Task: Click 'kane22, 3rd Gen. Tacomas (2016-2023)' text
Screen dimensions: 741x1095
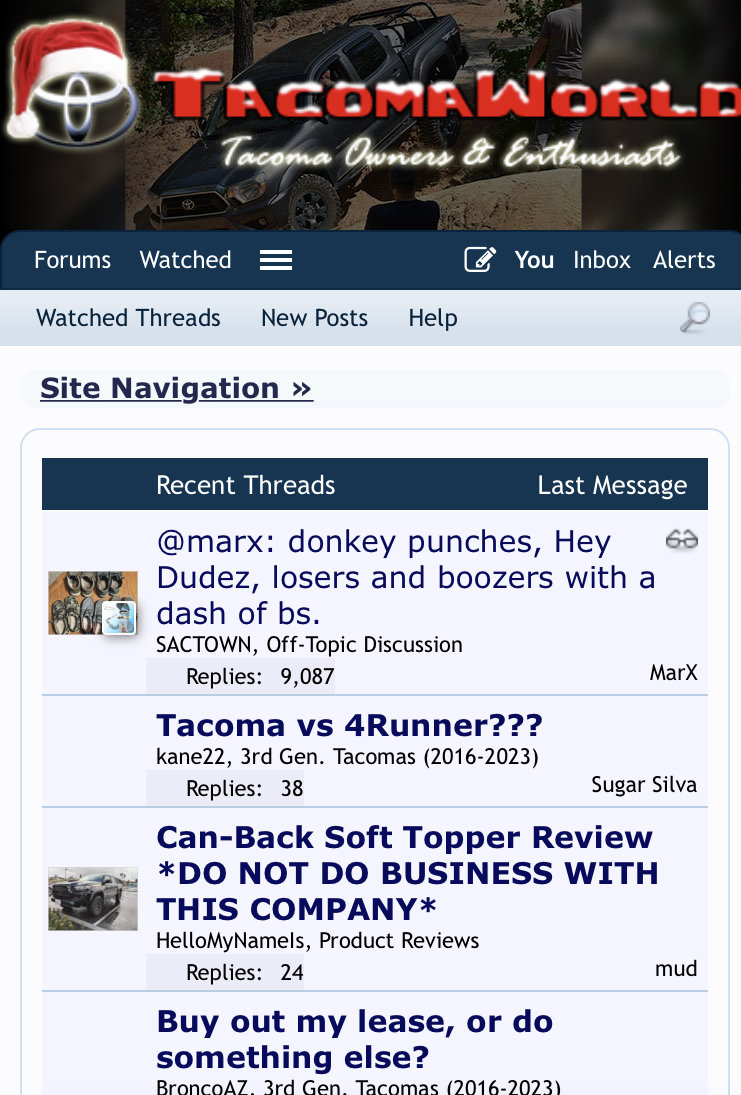Action: click(347, 756)
